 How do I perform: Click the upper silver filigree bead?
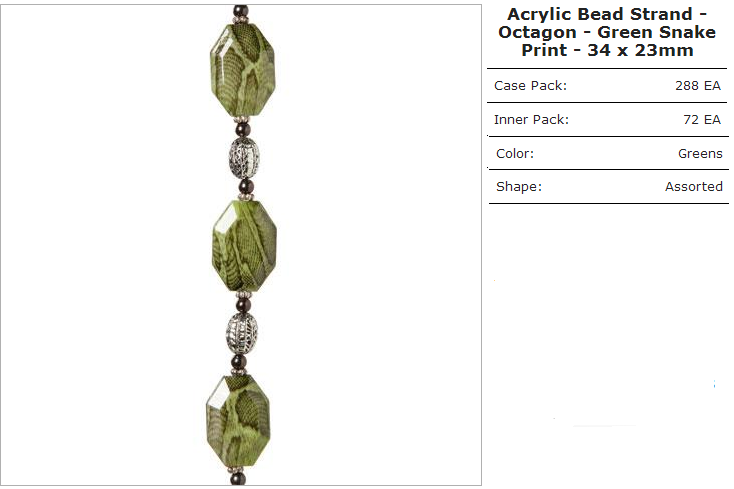pyautogui.click(x=243, y=158)
